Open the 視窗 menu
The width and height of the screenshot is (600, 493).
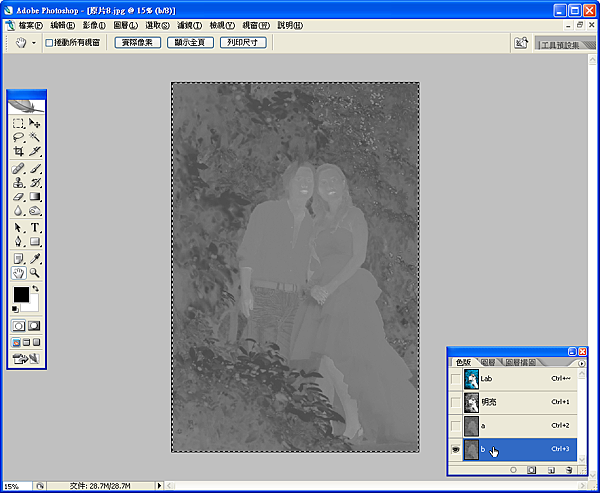[256, 26]
